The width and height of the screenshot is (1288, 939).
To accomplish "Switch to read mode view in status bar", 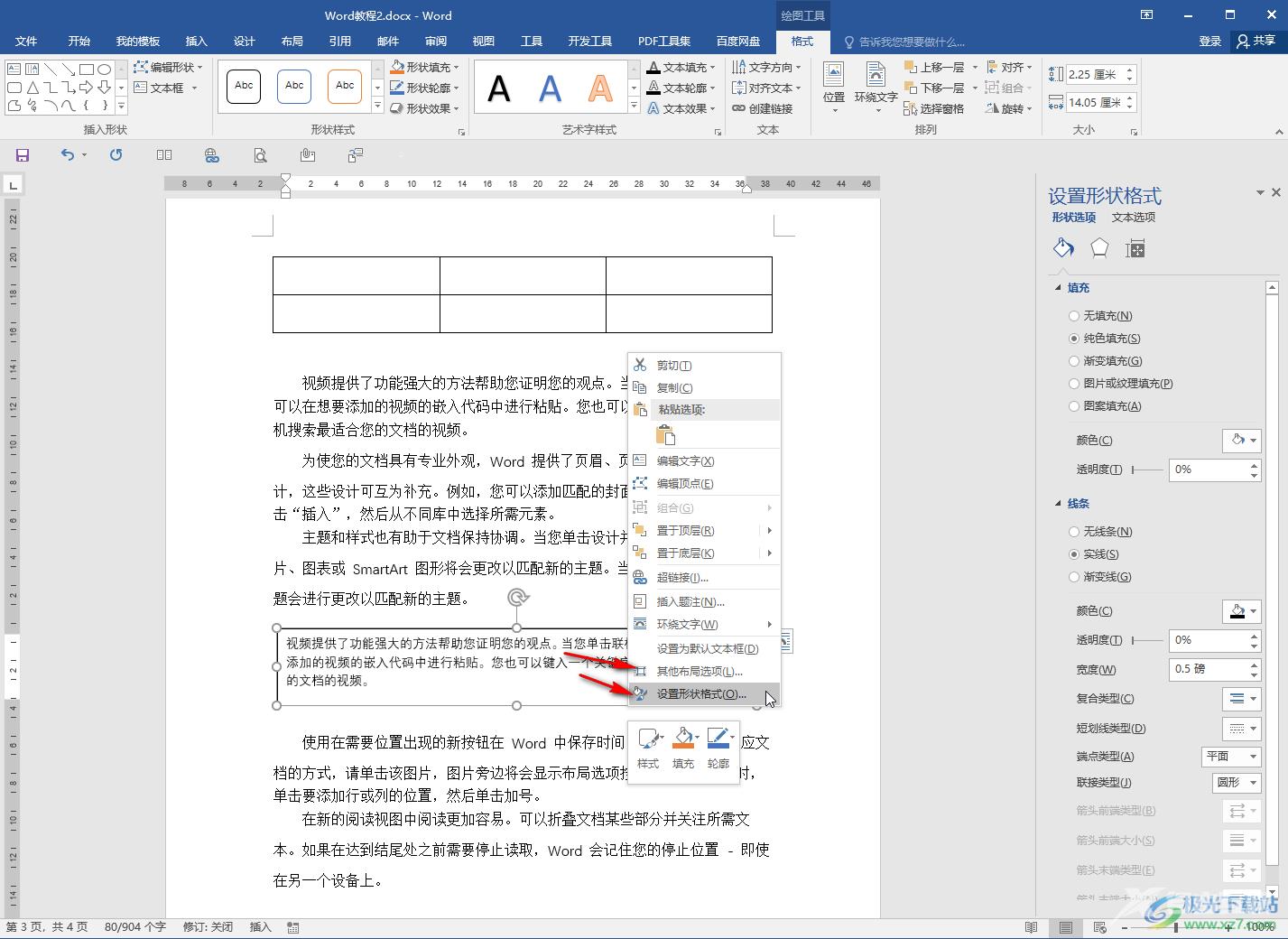I will pos(1032,927).
